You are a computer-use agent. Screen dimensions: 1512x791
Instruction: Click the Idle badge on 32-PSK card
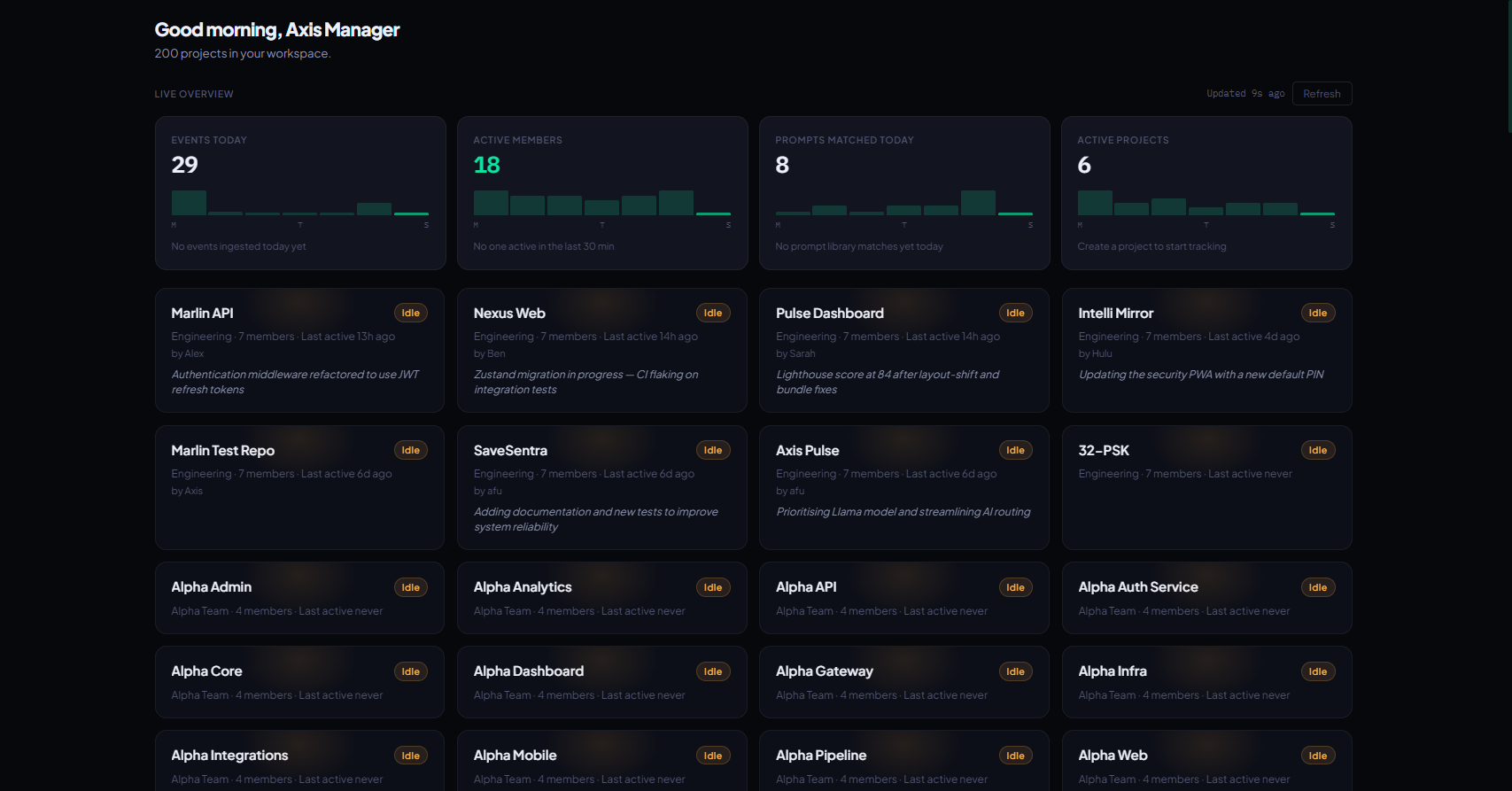(1318, 450)
